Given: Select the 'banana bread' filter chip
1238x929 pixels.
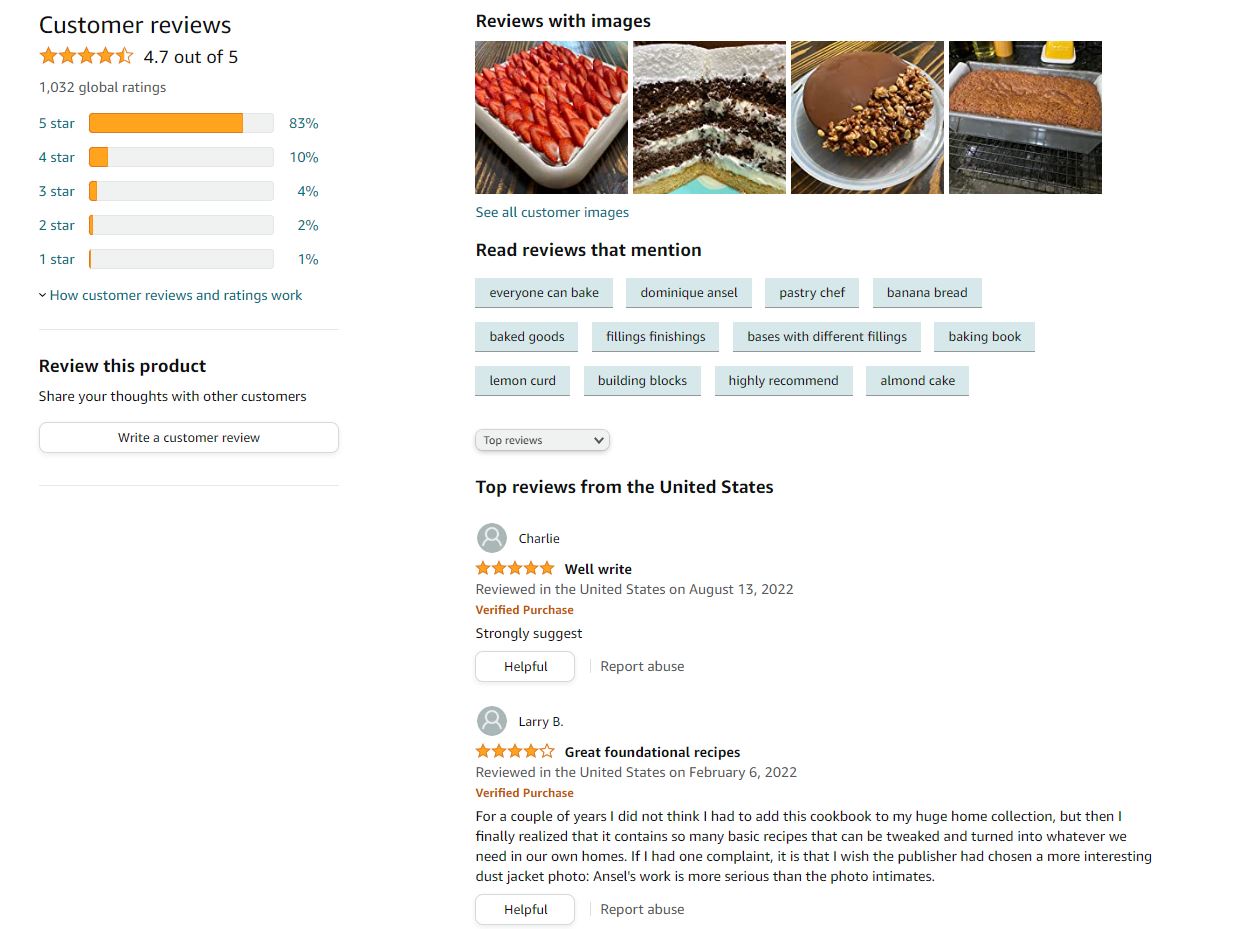Looking at the screenshot, I should tap(927, 292).
